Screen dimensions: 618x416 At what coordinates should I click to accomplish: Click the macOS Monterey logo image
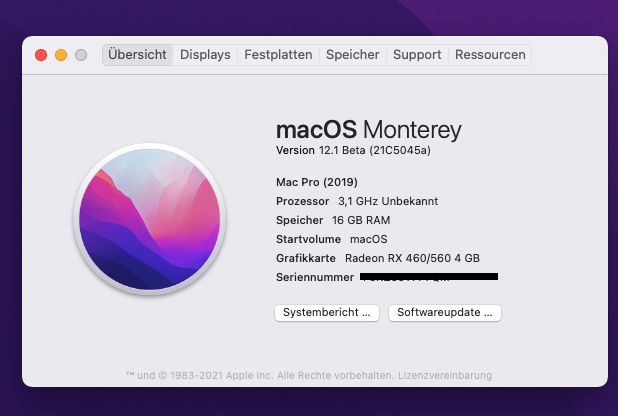point(150,219)
